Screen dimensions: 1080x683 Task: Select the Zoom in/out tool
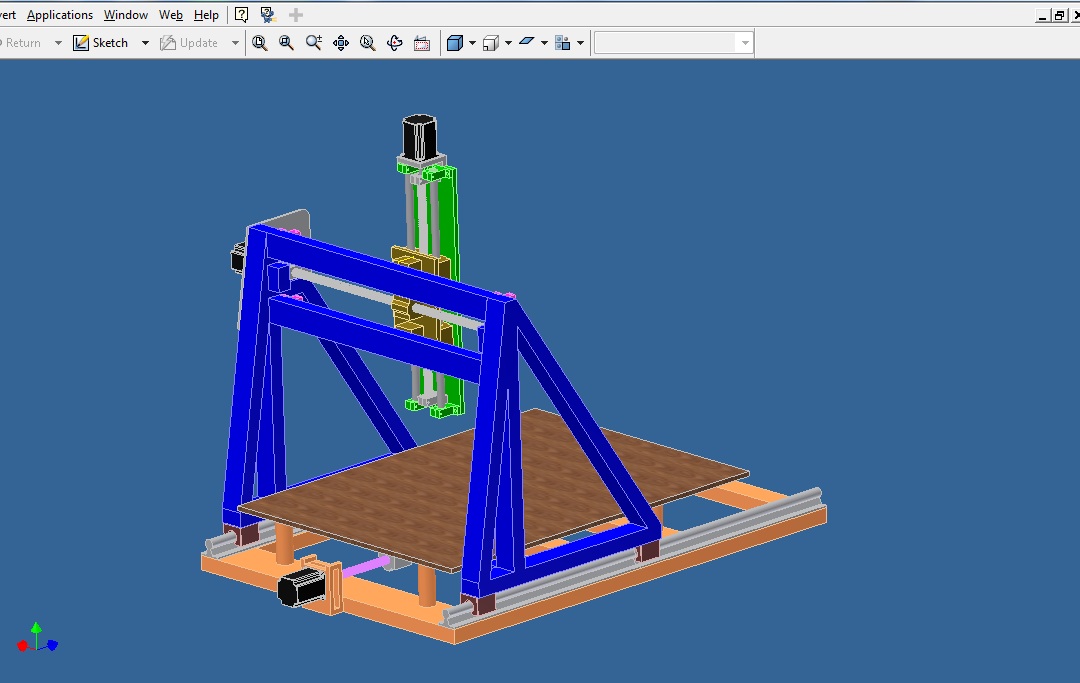[x=314, y=43]
